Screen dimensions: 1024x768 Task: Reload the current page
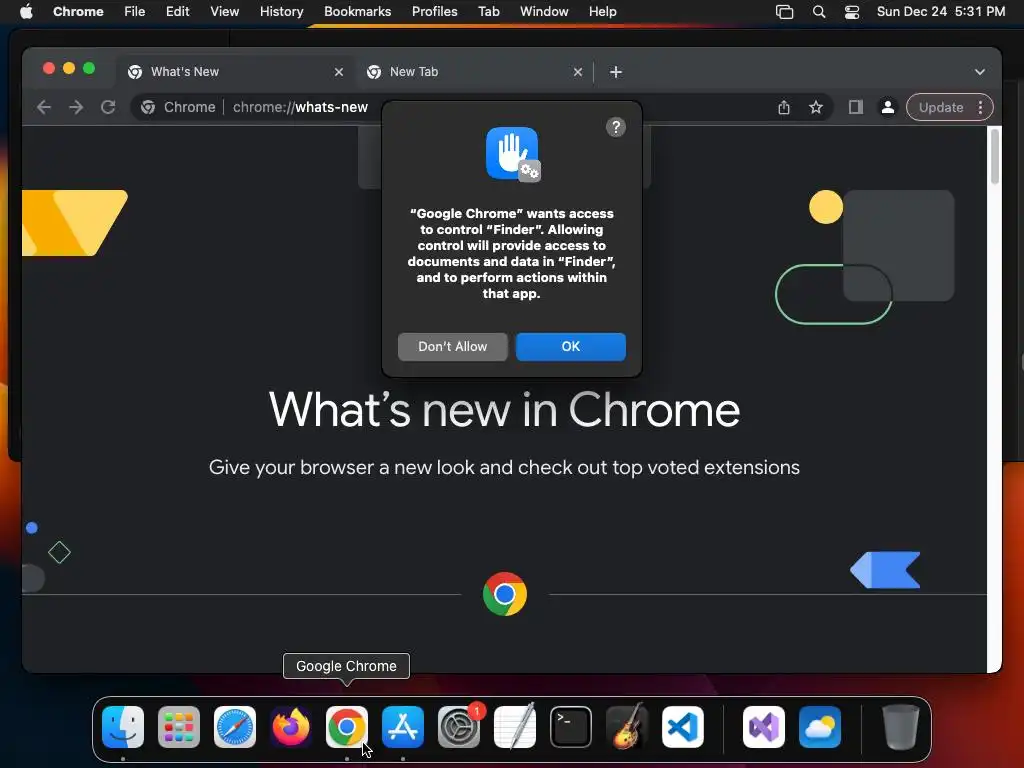(108, 107)
